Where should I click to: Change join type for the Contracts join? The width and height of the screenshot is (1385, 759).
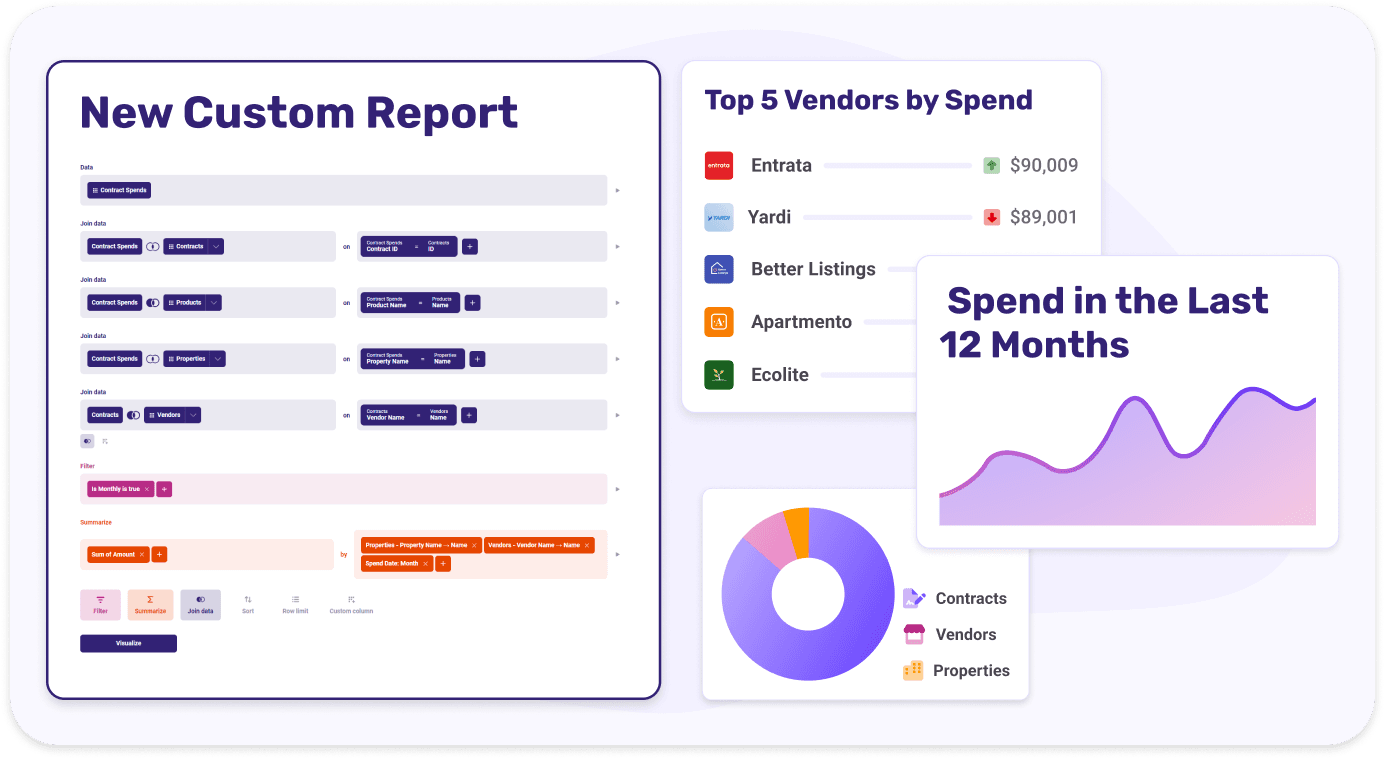153,246
